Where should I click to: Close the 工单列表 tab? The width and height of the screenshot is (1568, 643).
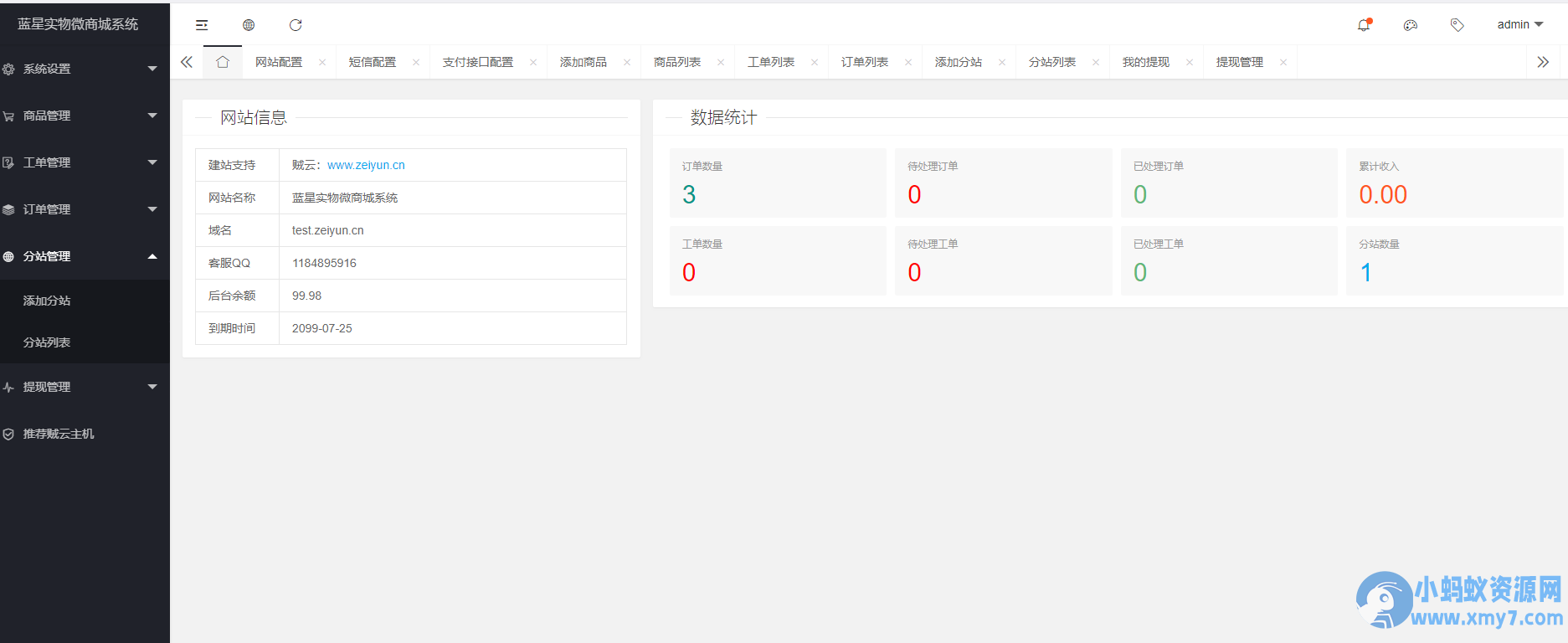pos(815,63)
